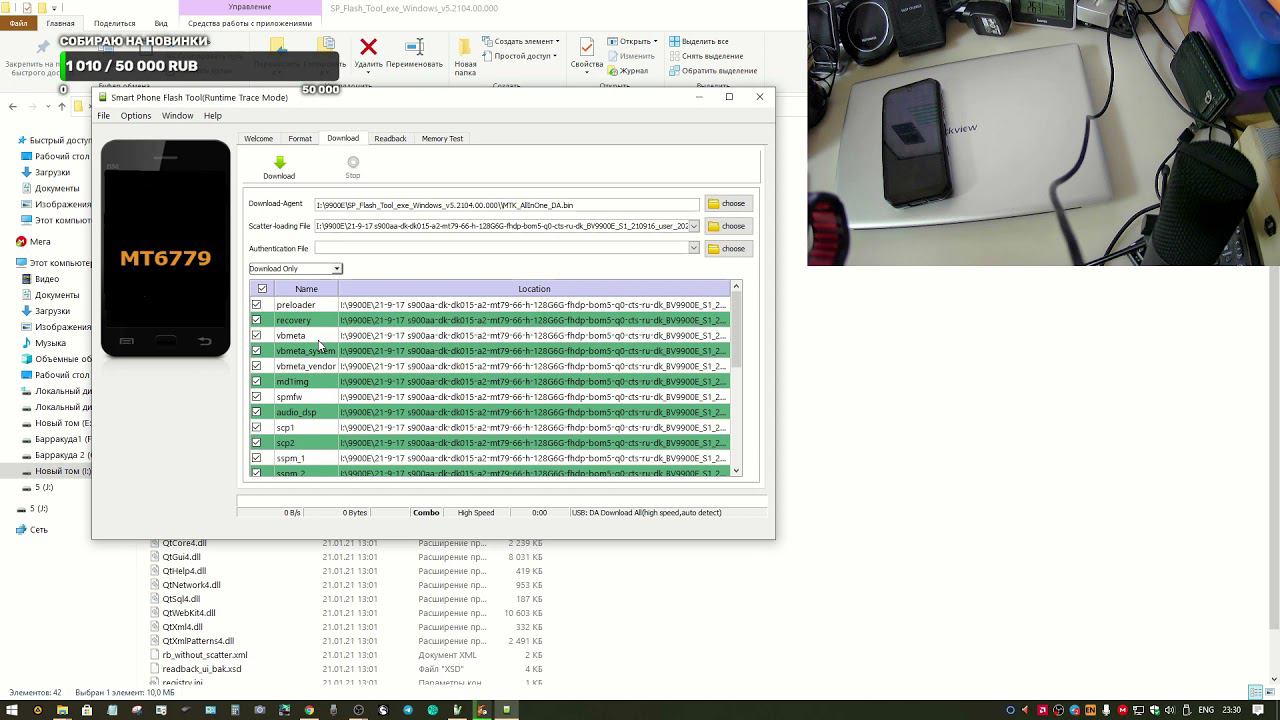1280x720 pixels.
Task: Switch to the Format tab
Action: pyautogui.click(x=300, y=139)
